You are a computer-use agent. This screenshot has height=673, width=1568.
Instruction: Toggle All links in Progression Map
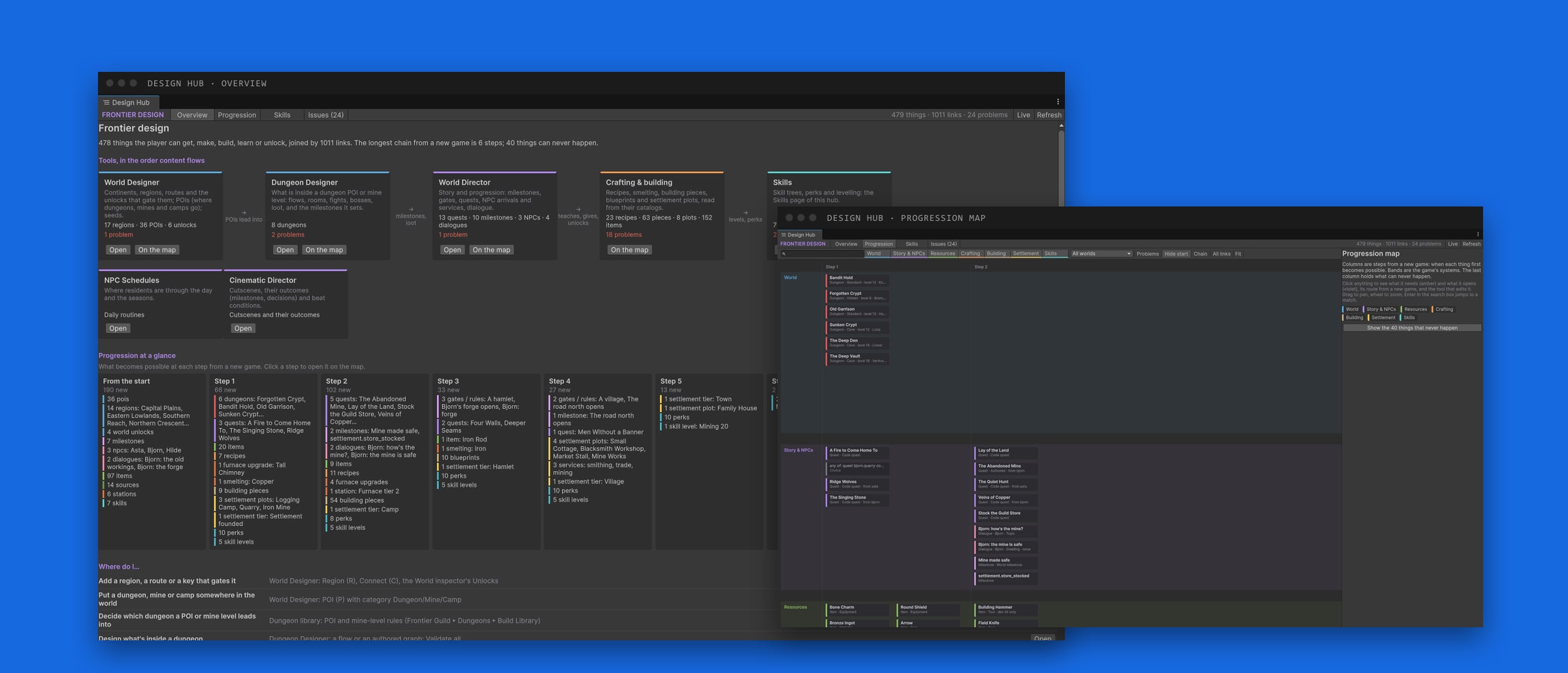click(1221, 254)
